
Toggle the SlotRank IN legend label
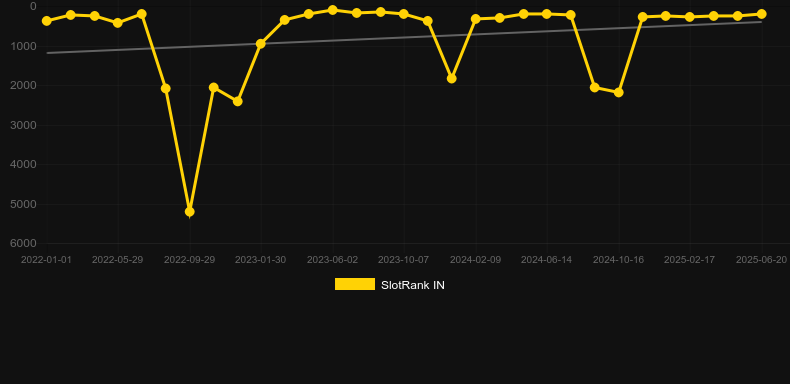(413, 285)
